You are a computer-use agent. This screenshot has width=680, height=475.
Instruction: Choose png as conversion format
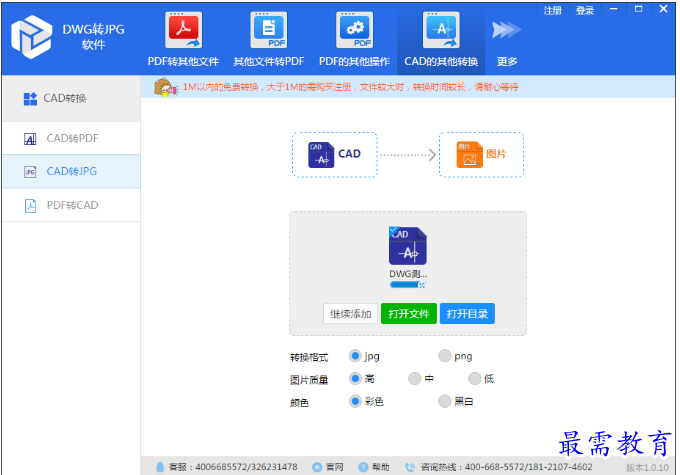[445, 356]
